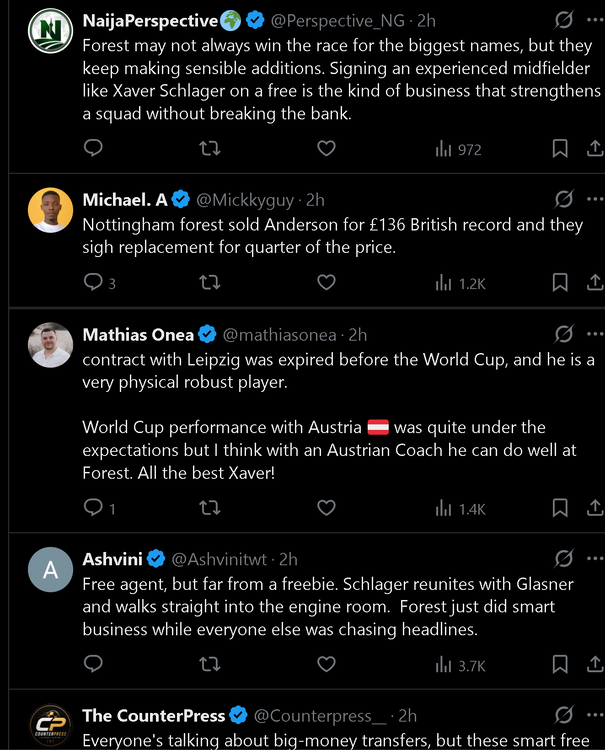Retweet Michael. A's post about Anderson
The image size is (605, 750).
(209, 282)
